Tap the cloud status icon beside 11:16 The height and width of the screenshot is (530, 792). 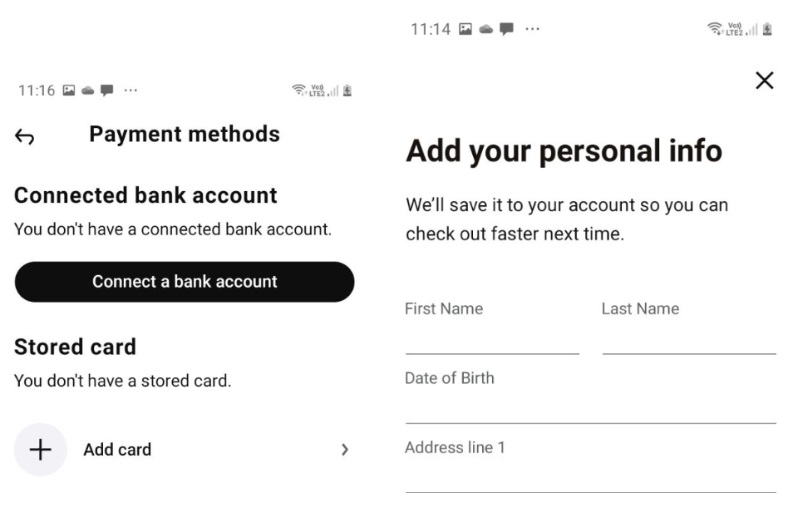tap(87, 90)
